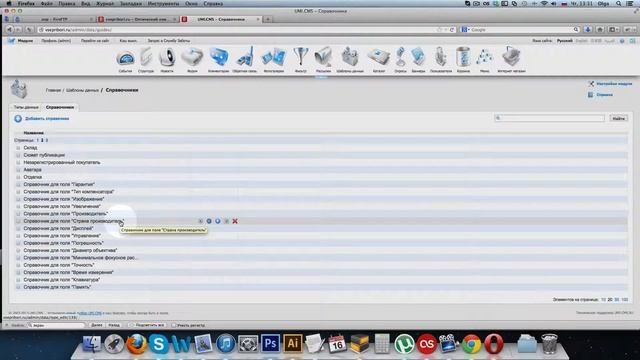The image size is (640, 360).
Task: Launch Illustrator from the Dock
Action: pos(292,344)
